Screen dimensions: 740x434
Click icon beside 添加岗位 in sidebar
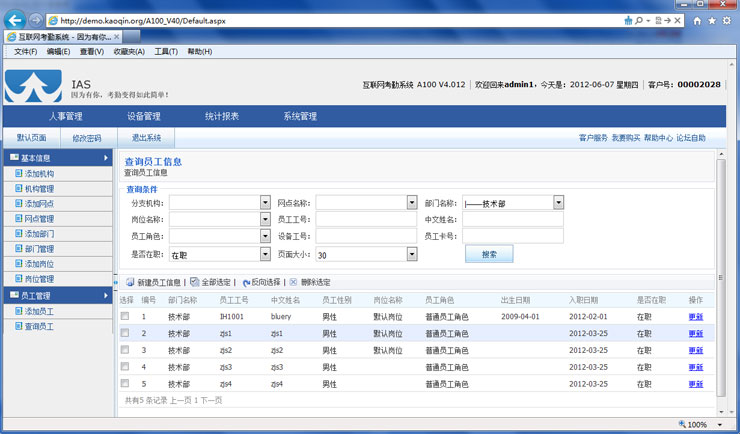click(x=18, y=264)
